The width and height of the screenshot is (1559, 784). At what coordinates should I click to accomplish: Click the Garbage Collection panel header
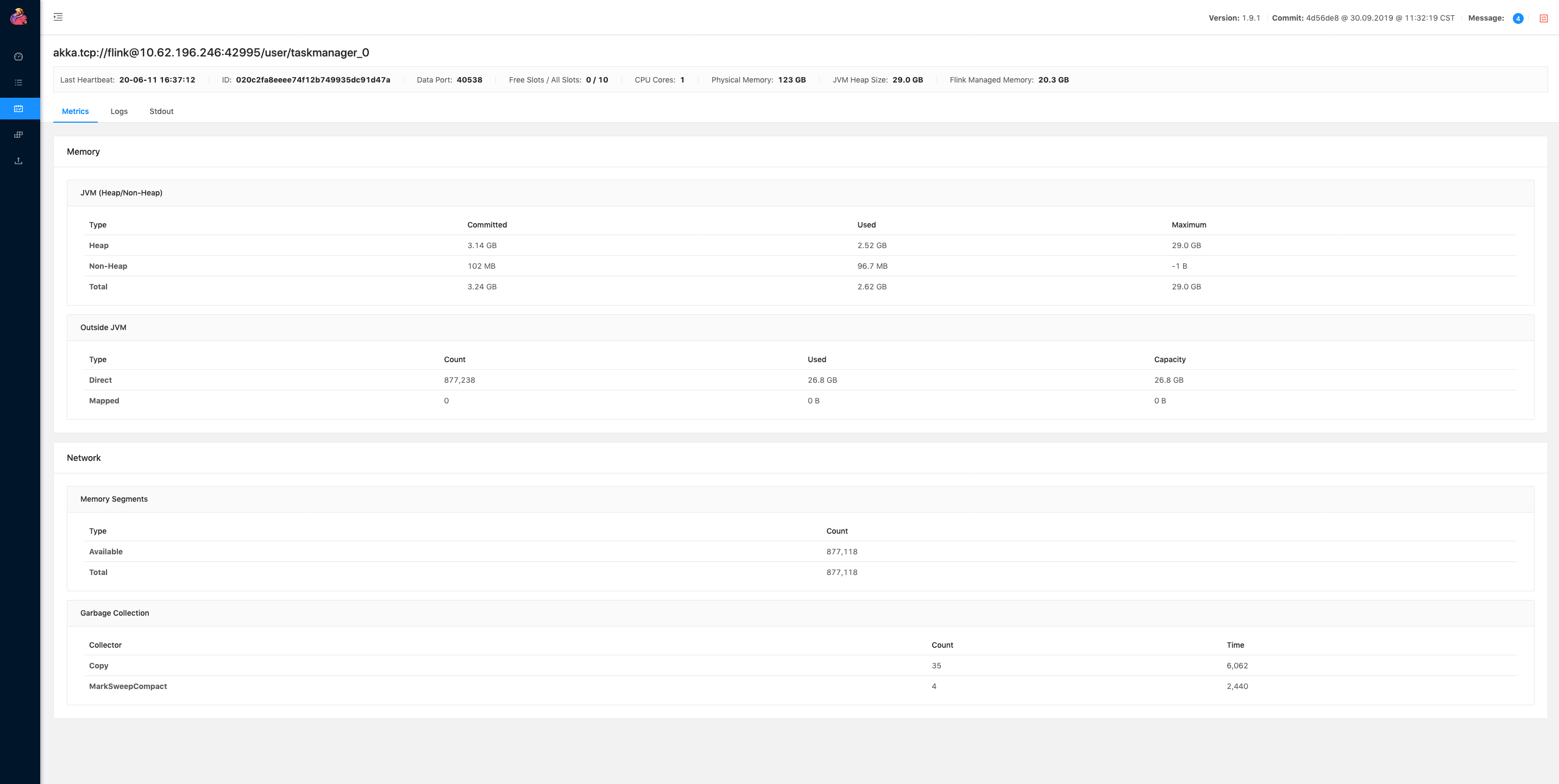pos(115,613)
